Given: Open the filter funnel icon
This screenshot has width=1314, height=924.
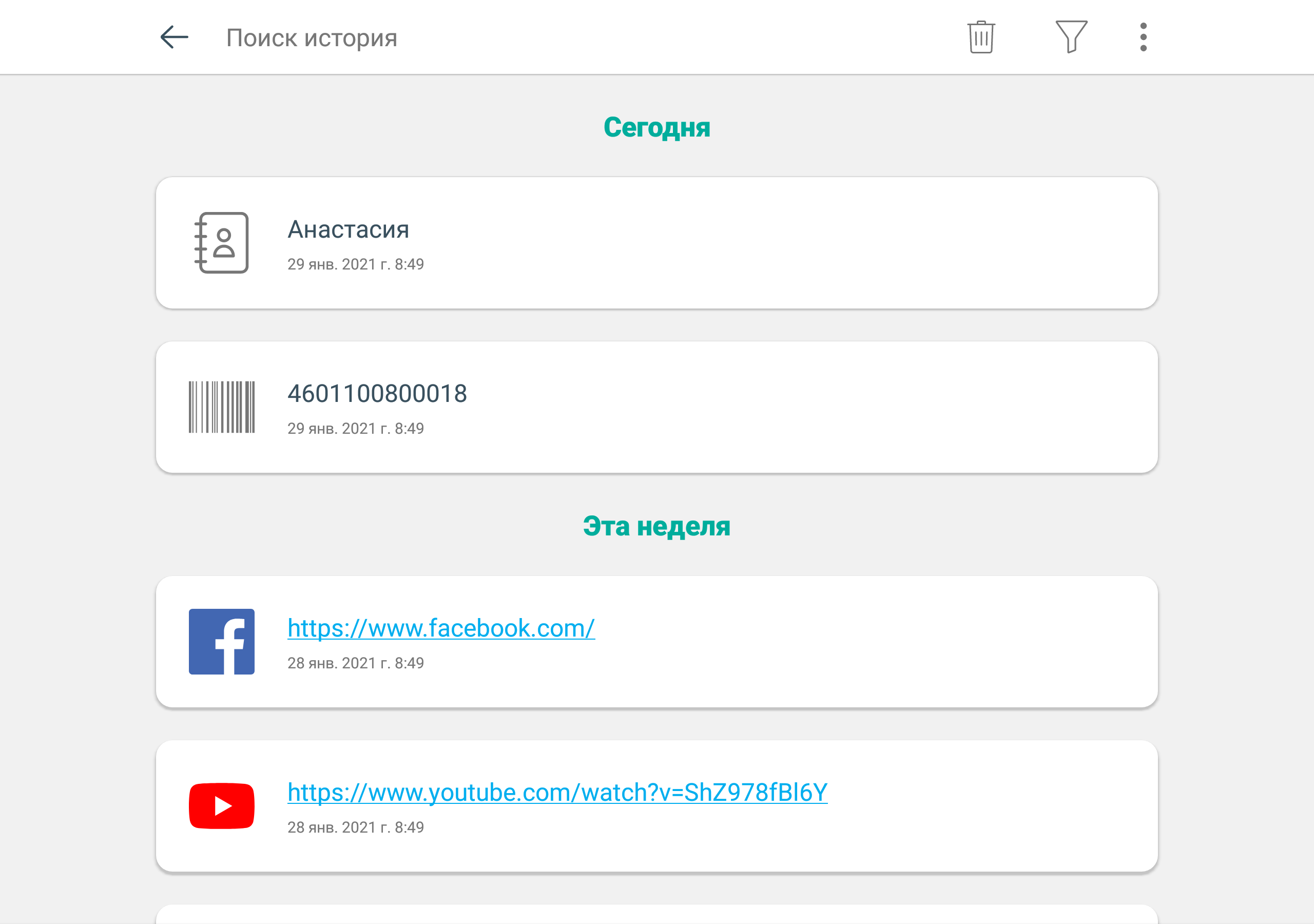Looking at the screenshot, I should 1071,37.
